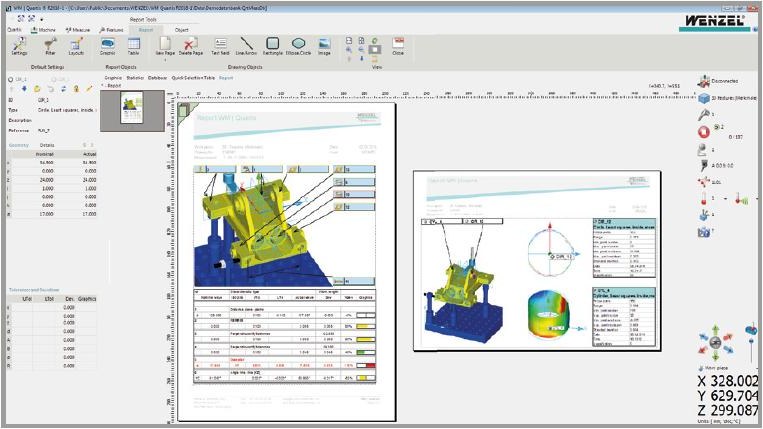Viewport: 763px width, 429px height.
Task: Switch to the Graphics view tab
Action: (x=113, y=78)
